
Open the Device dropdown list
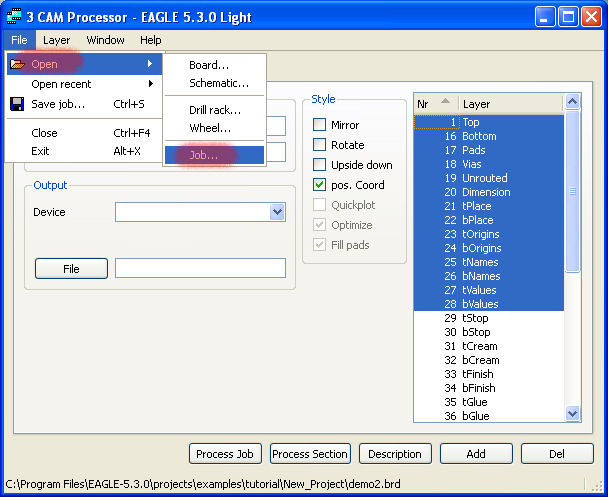(x=277, y=212)
